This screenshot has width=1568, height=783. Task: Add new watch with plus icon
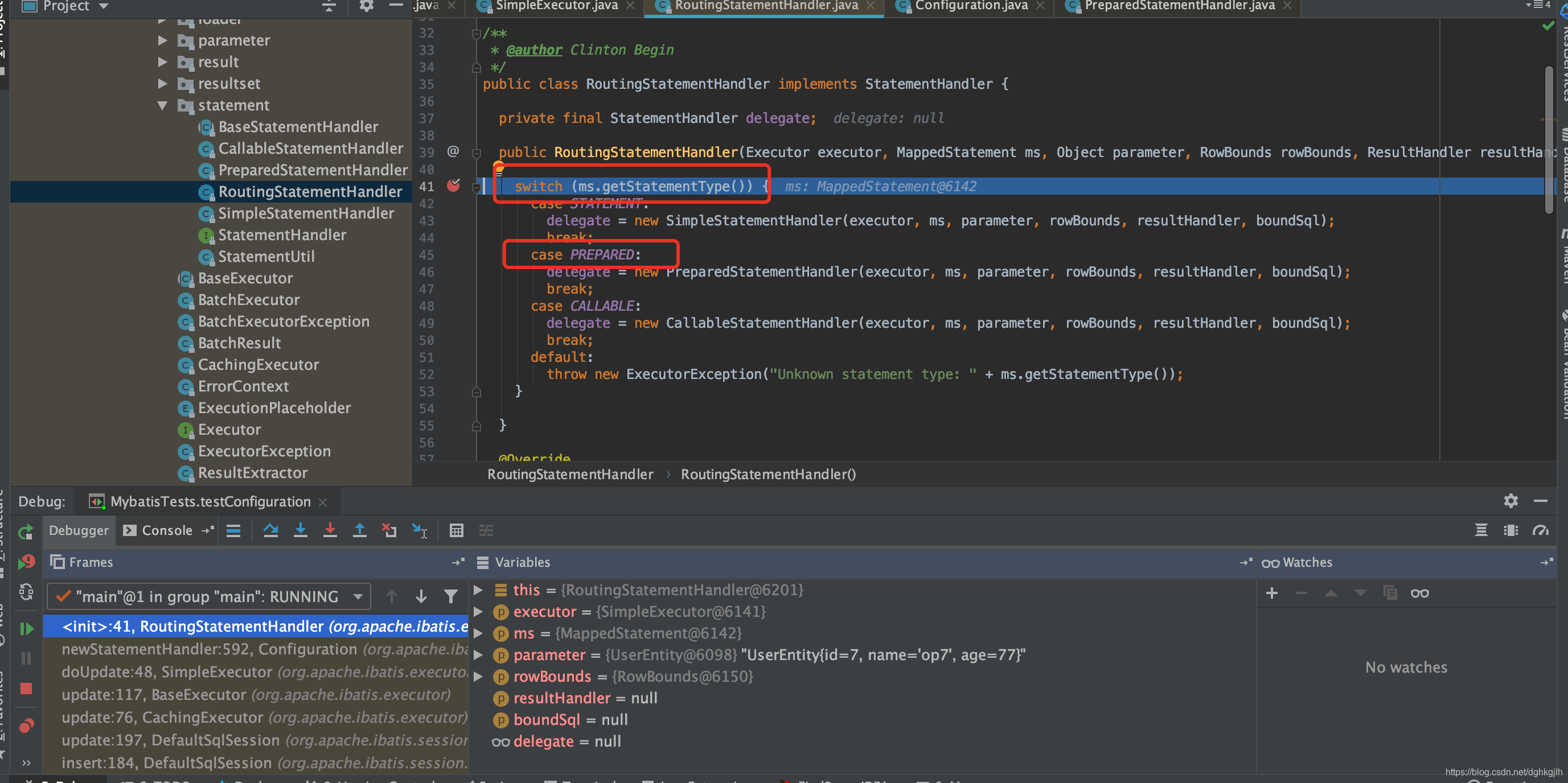point(1271,593)
